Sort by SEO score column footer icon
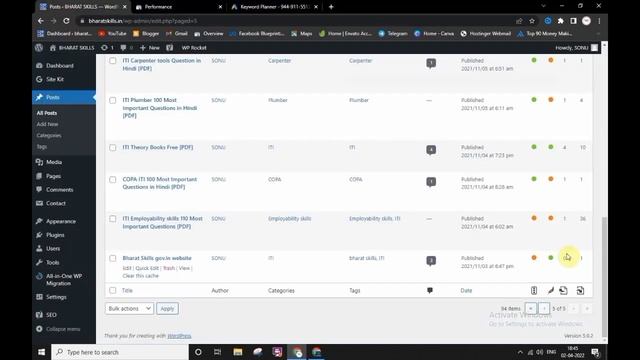 point(534,290)
